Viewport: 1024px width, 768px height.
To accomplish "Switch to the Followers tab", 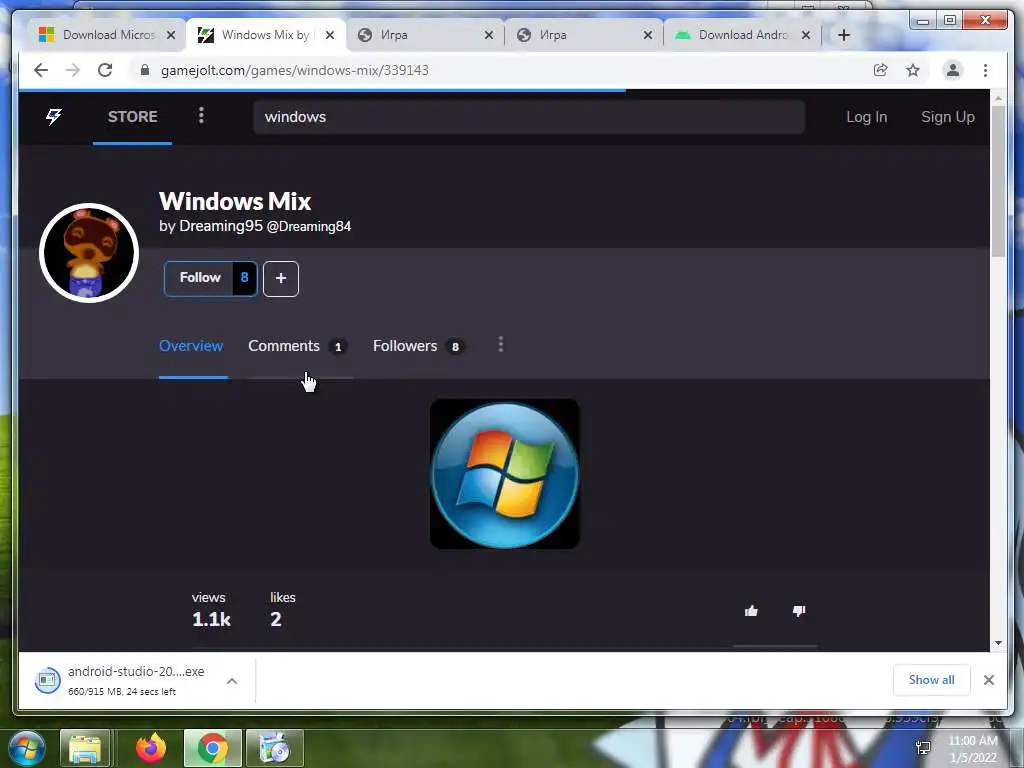I will pos(418,346).
